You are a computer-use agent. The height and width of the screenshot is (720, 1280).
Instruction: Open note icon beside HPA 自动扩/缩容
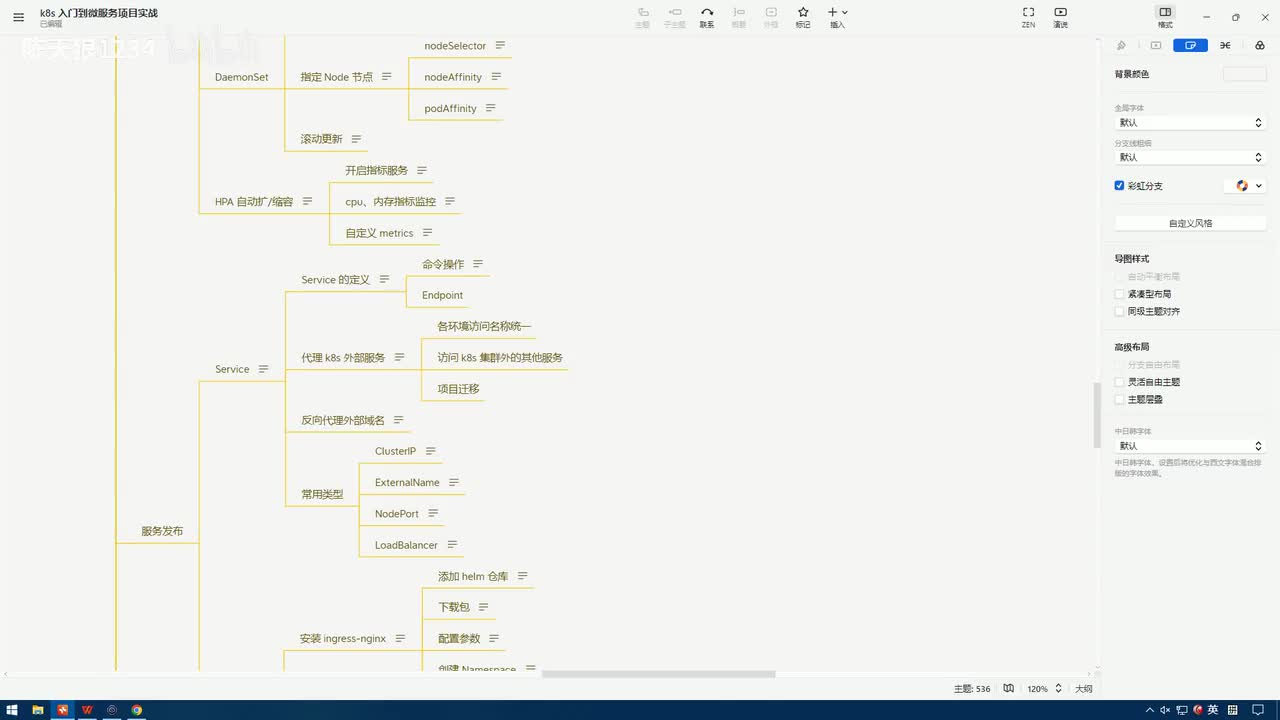coord(307,202)
